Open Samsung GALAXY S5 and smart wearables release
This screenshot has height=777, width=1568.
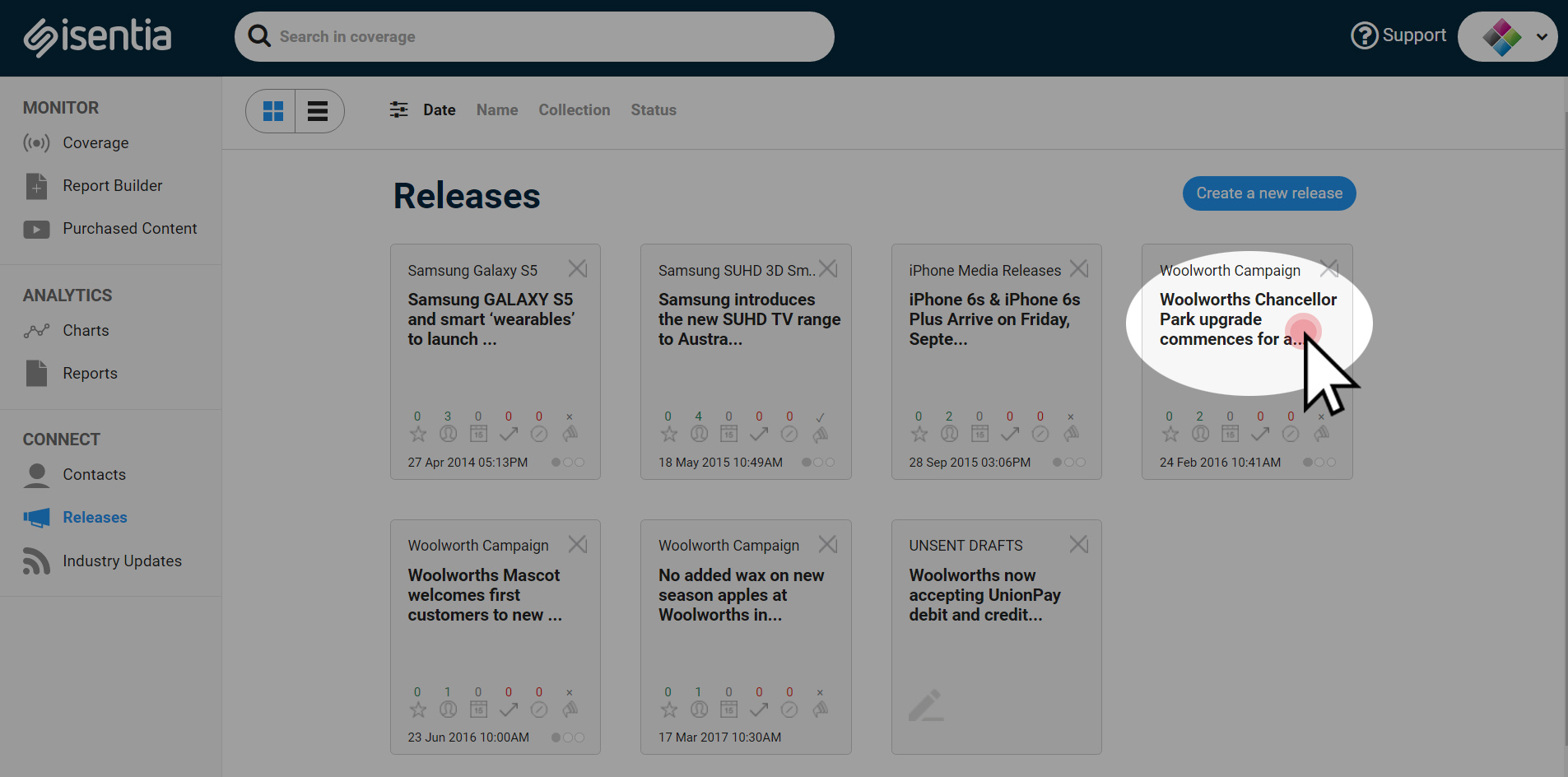(x=491, y=319)
